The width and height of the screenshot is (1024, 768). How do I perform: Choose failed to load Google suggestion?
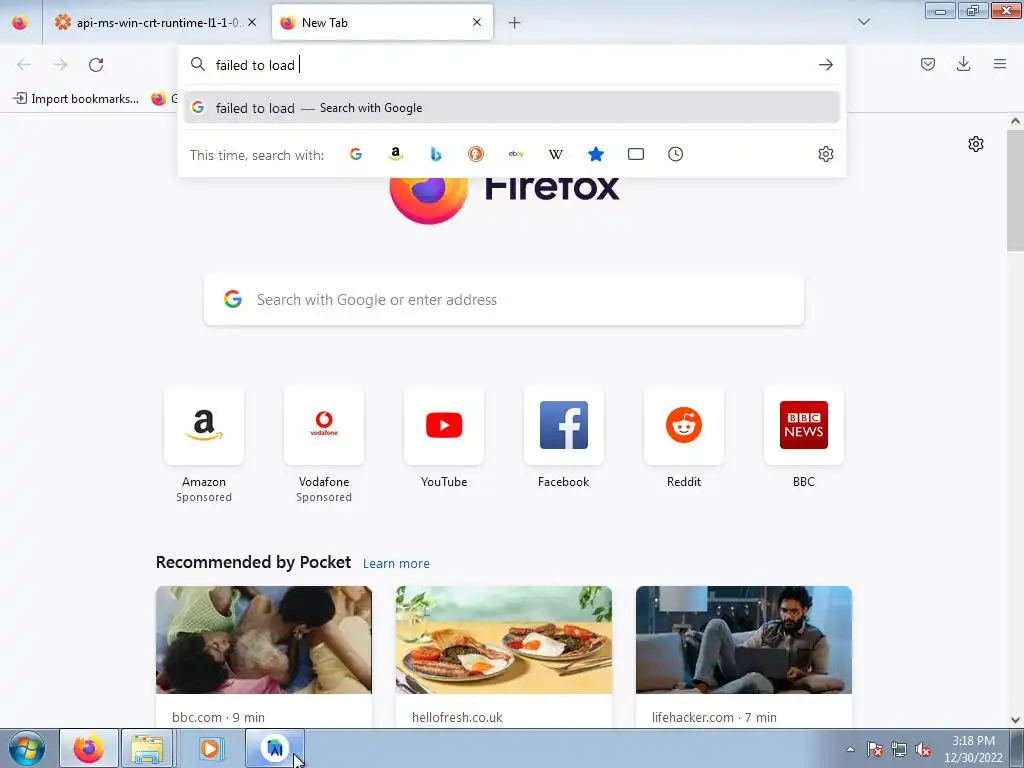[511, 108]
